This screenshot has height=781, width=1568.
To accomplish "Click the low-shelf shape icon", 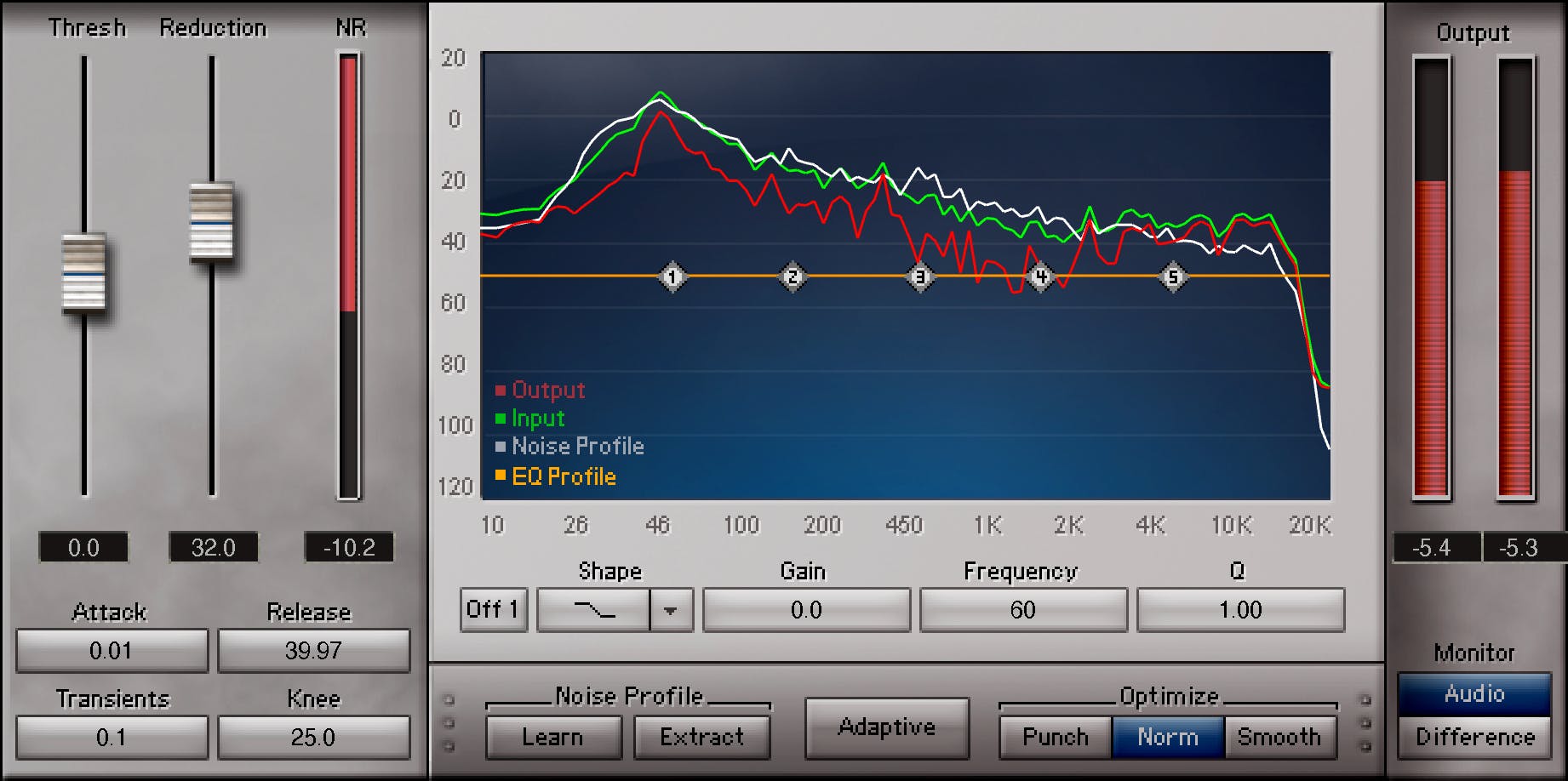I will click(593, 610).
